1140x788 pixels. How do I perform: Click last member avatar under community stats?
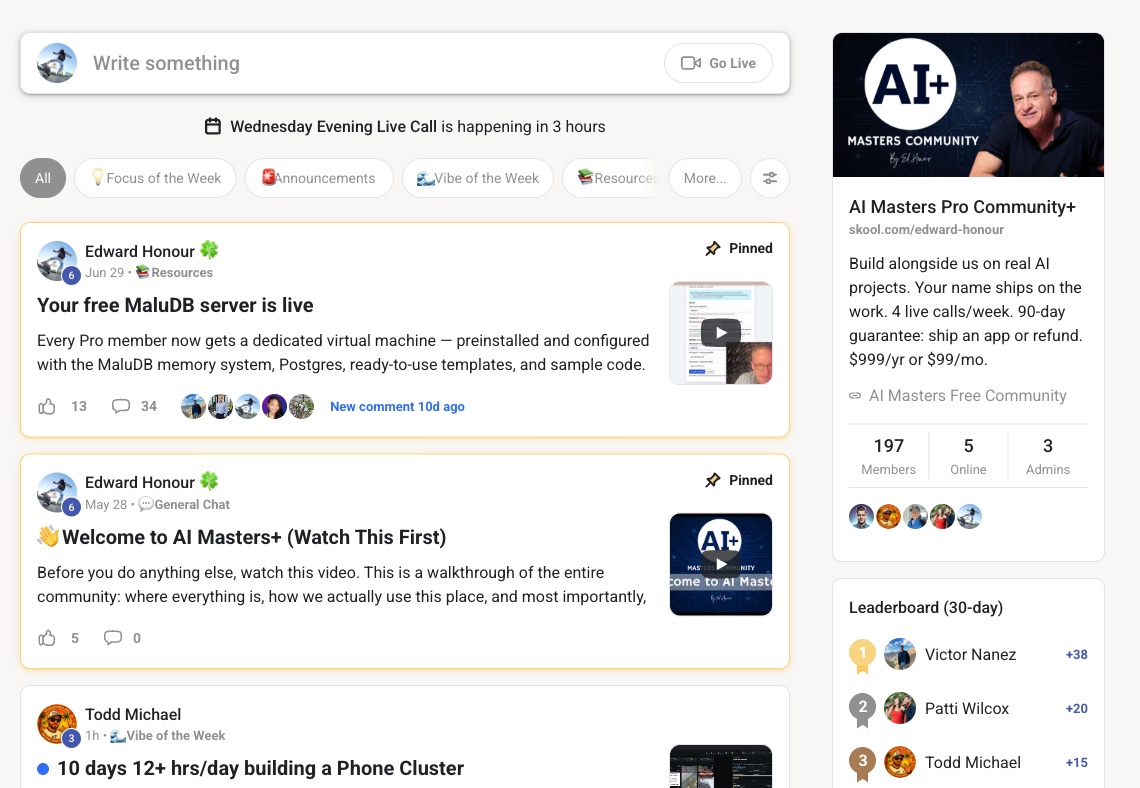[x=969, y=517]
